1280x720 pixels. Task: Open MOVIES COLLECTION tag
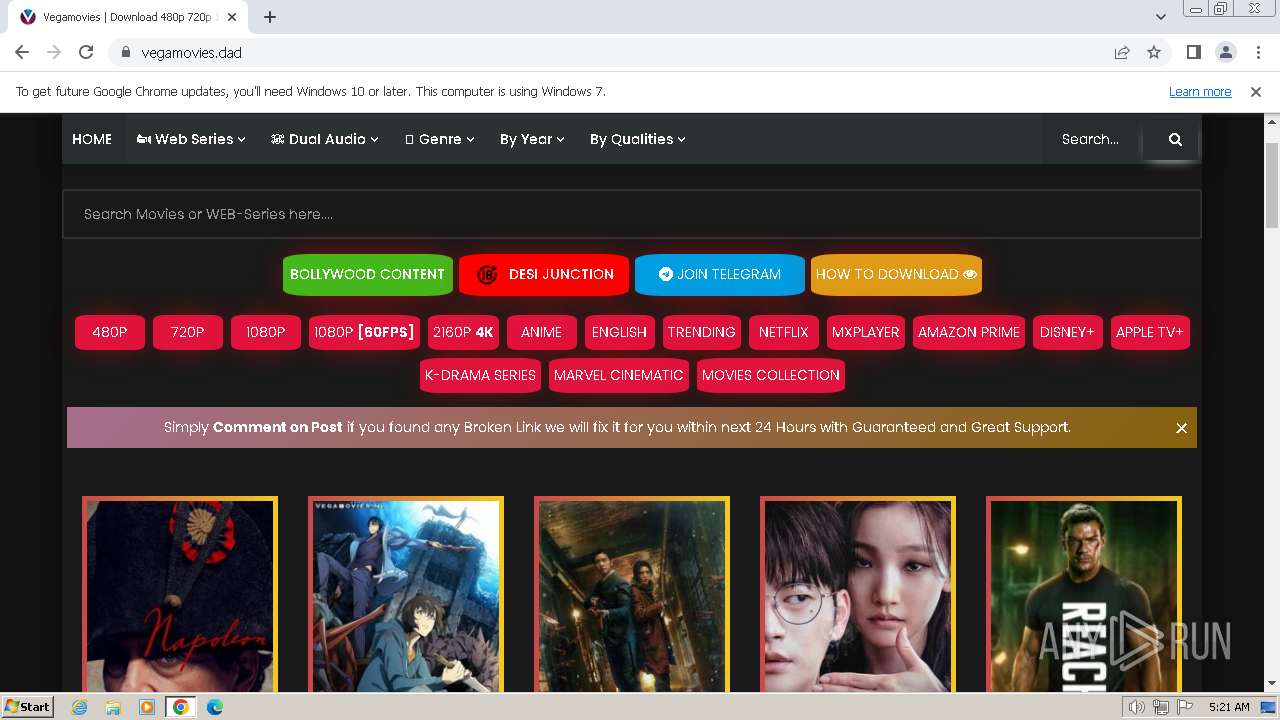(x=771, y=375)
